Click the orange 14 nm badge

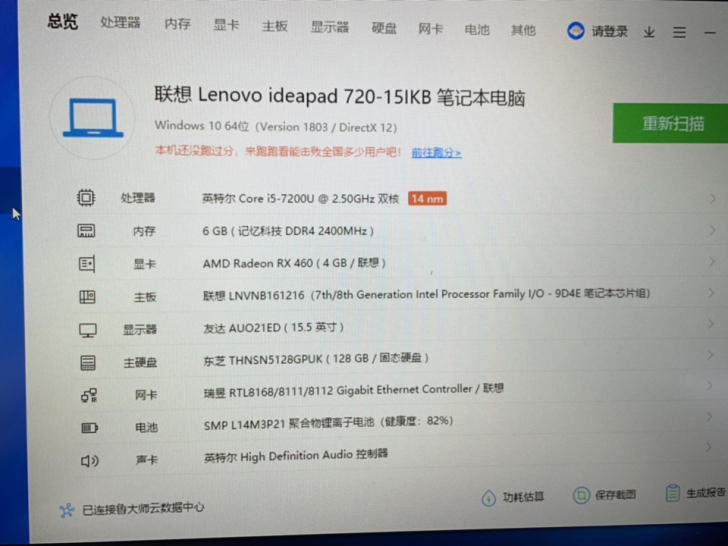click(x=427, y=199)
